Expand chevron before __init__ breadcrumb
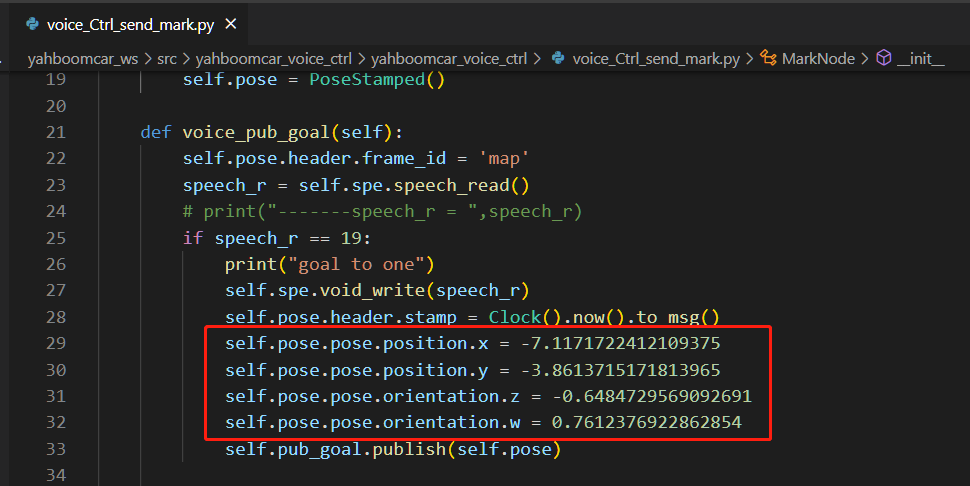The image size is (970, 486). point(865,59)
